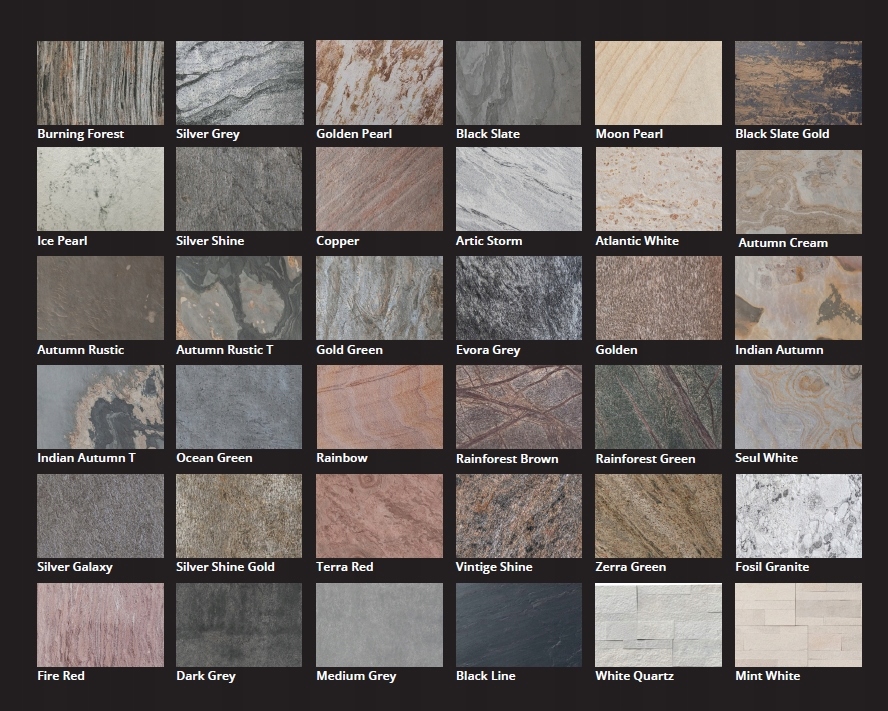Pick the Silver Shine Gold sample

coord(239,516)
